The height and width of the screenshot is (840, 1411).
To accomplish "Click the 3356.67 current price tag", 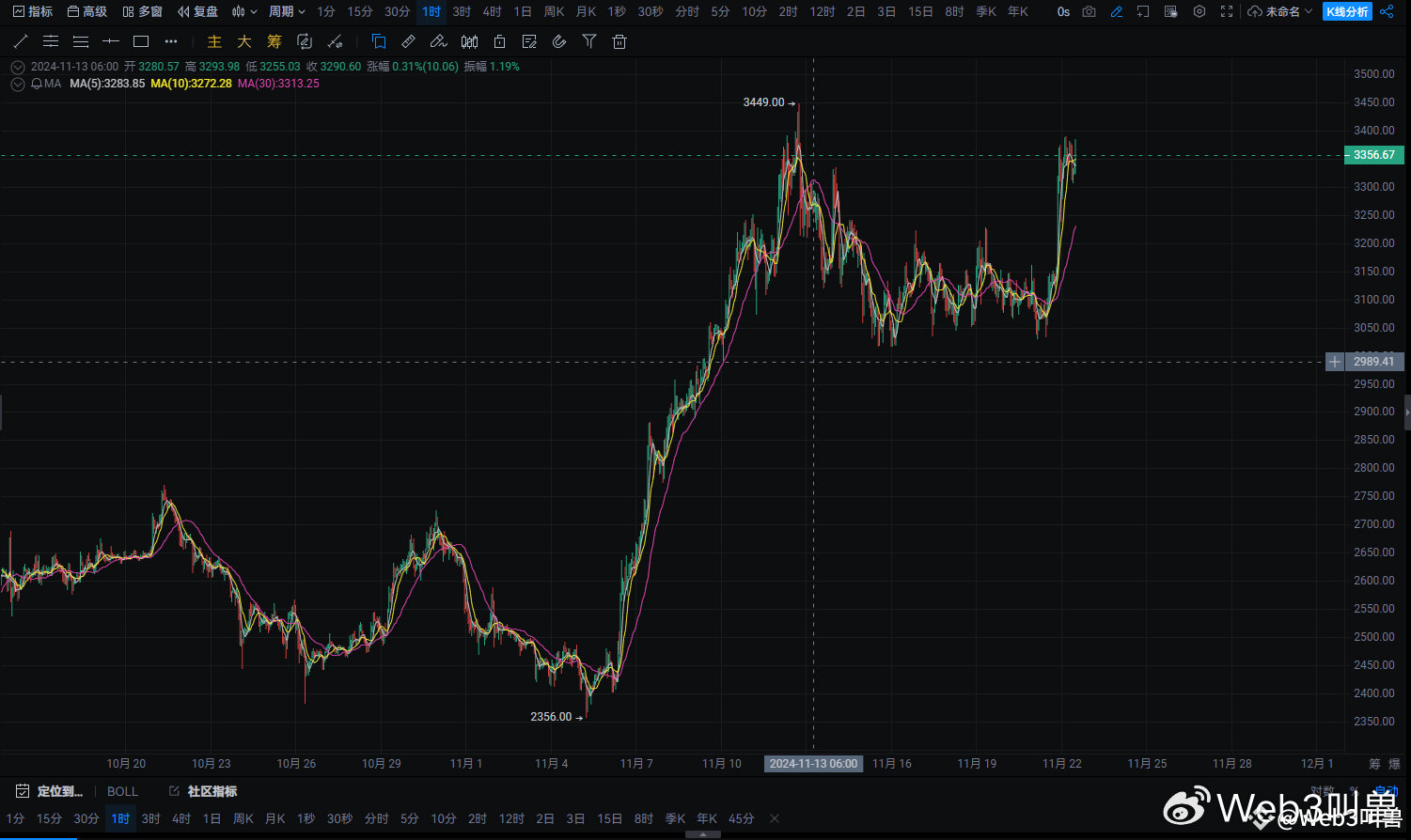I will (x=1374, y=155).
